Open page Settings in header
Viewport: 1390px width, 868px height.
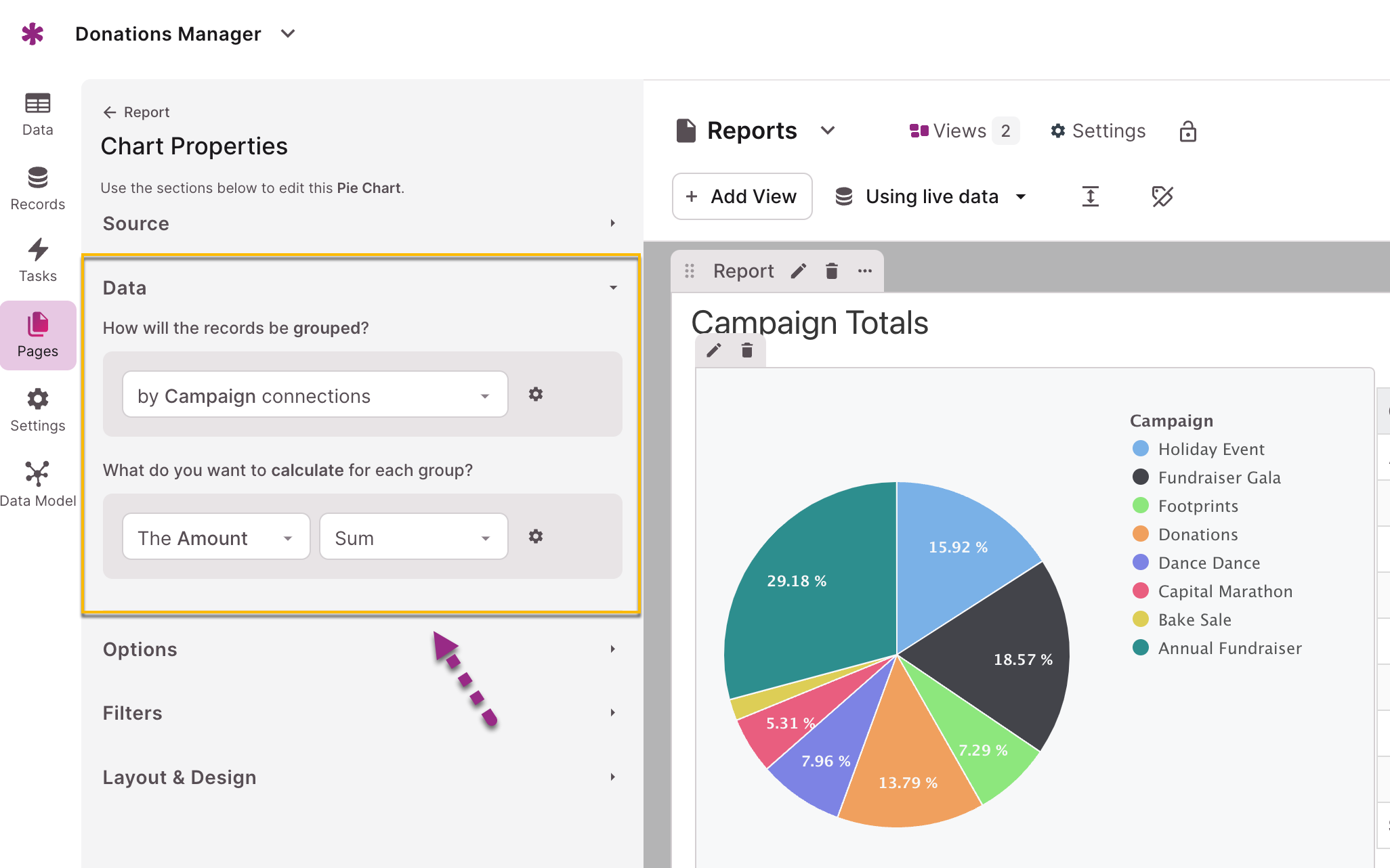pos(1098,131)
